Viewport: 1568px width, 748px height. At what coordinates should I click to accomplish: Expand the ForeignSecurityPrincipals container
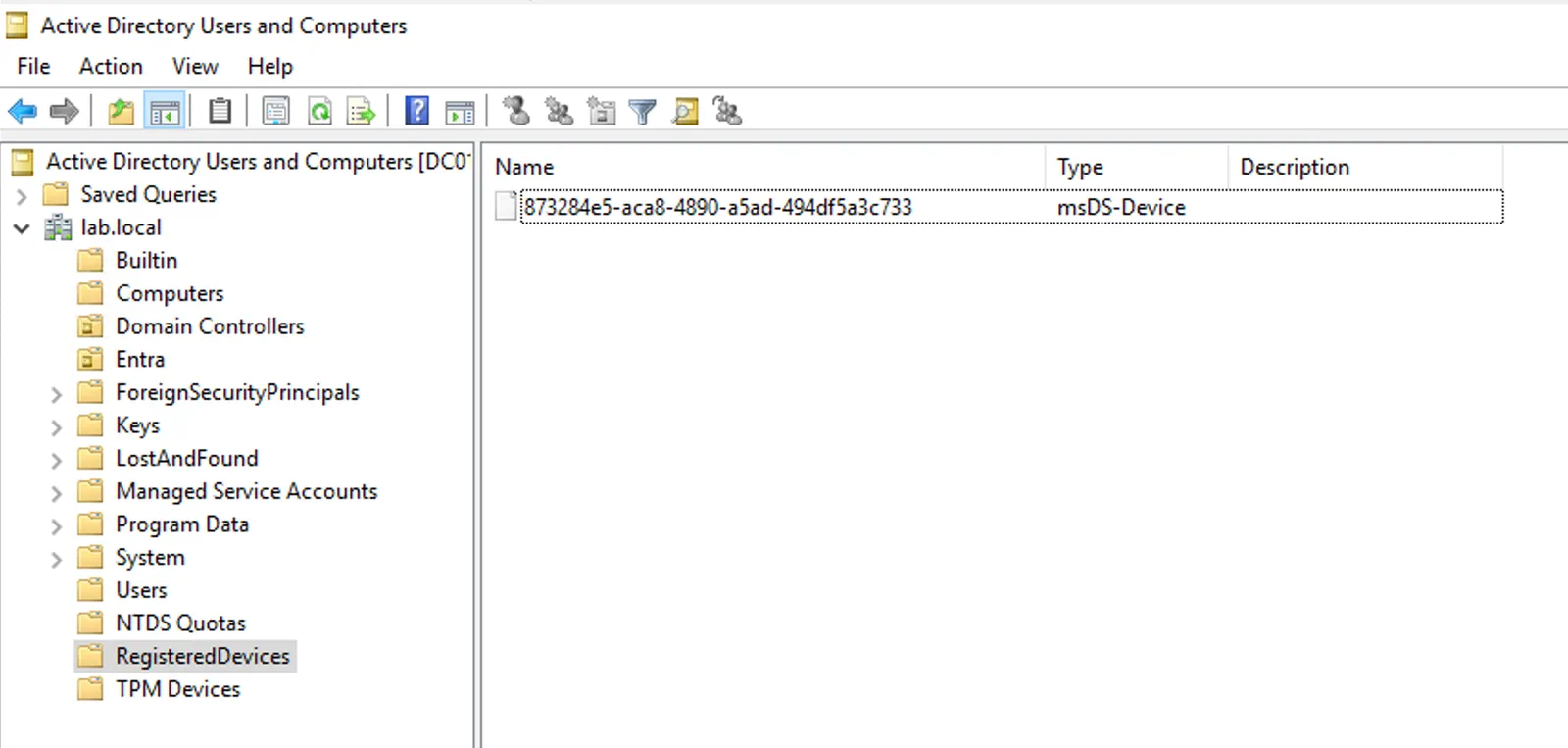click(56, 394)
